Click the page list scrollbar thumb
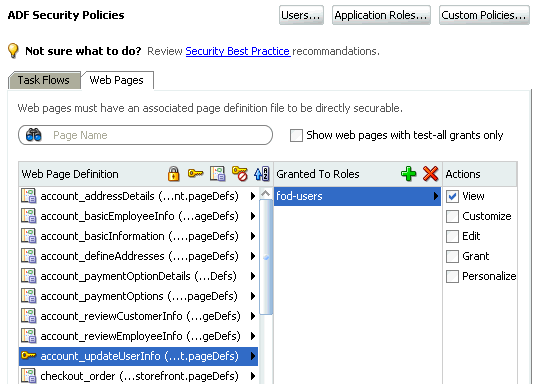Image resolution: width=536 pixels, height=384 pixels. click(266, 257)
